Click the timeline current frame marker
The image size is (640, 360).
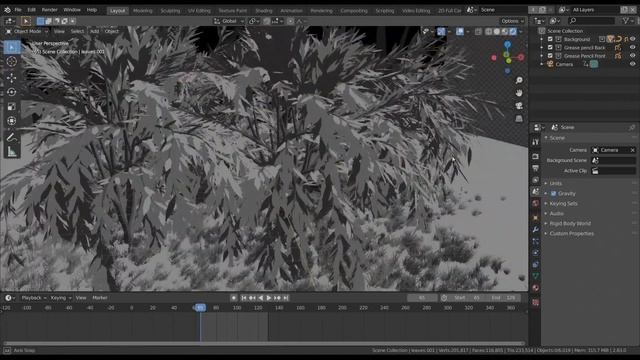point(200,308)
